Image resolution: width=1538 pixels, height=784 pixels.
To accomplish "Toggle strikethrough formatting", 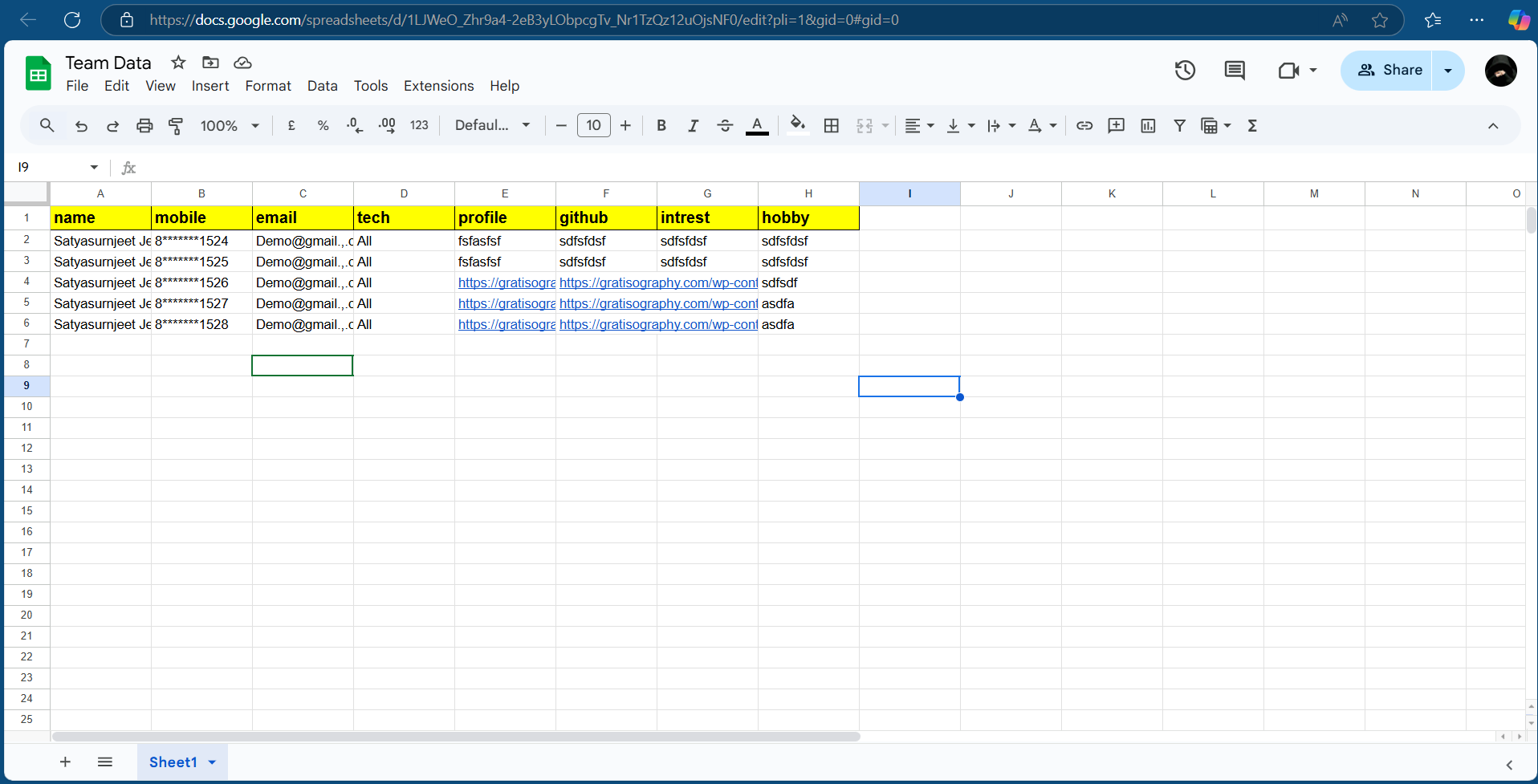I will (725, 125).
